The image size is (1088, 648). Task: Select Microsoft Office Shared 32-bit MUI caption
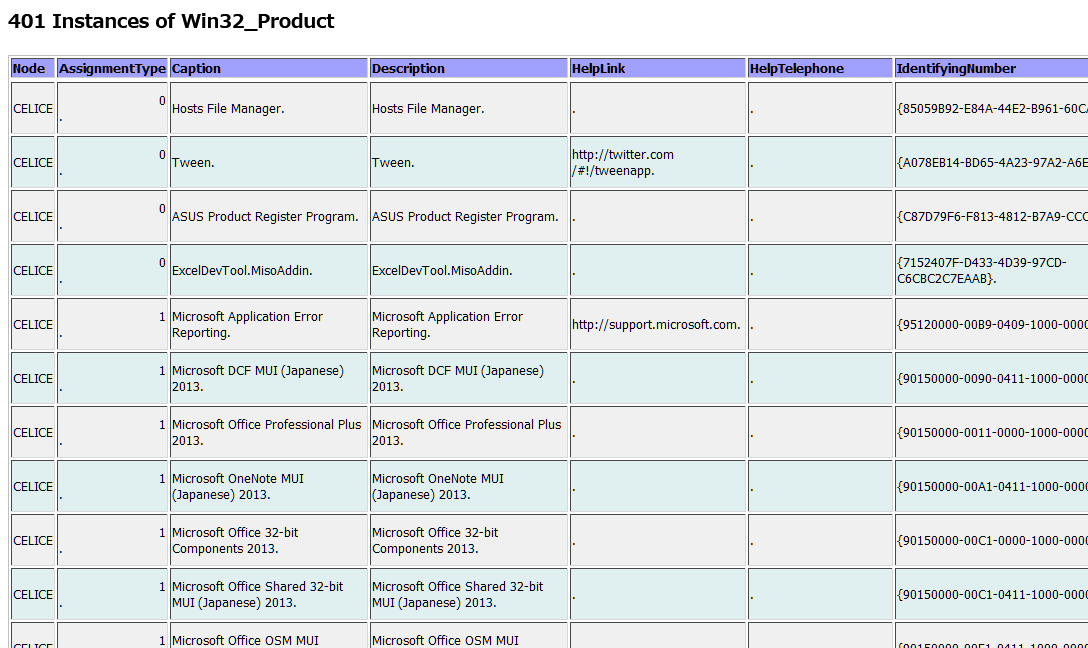(x=257, y=594)
